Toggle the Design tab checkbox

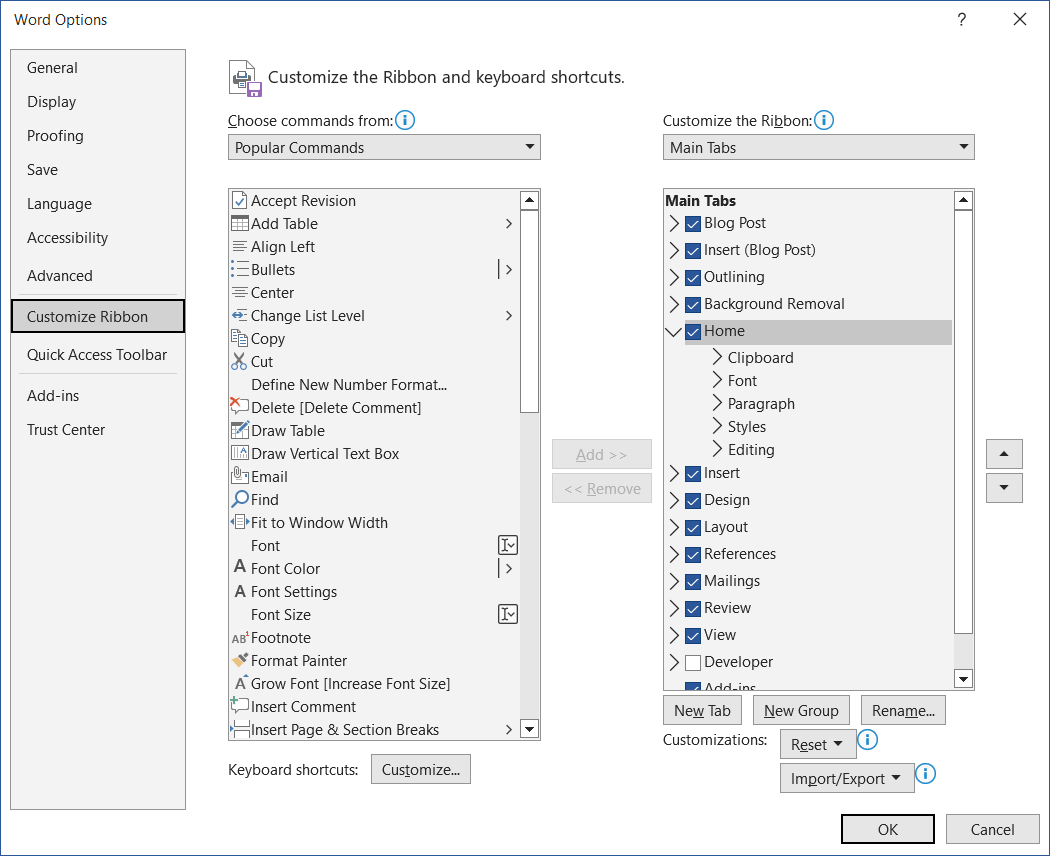[693, 500]
